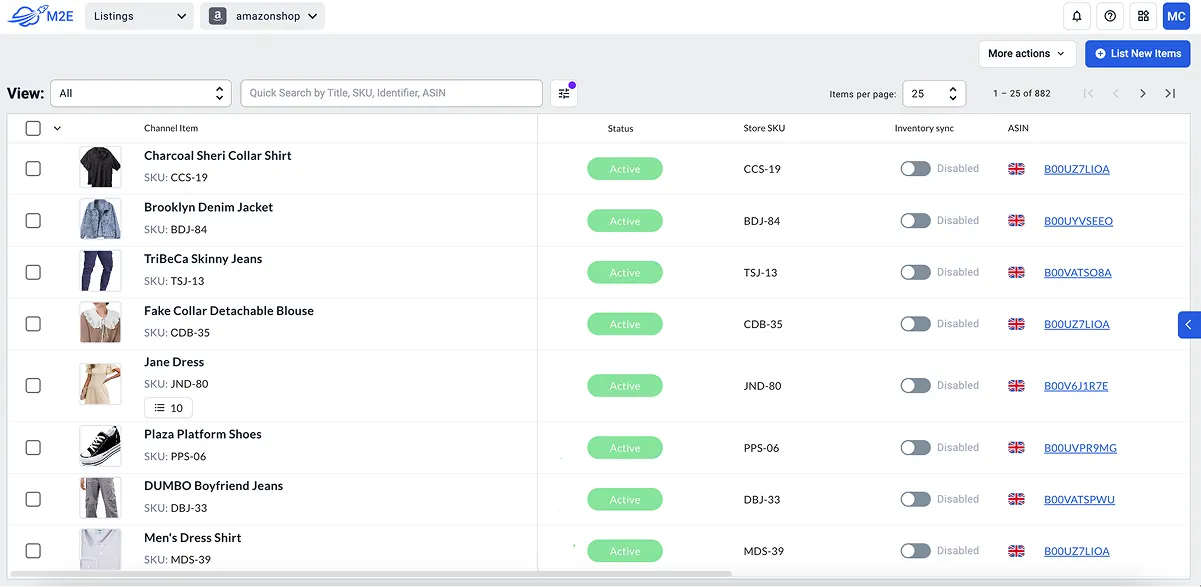
Task: Click the M2E logo
Action: (40, 15)
